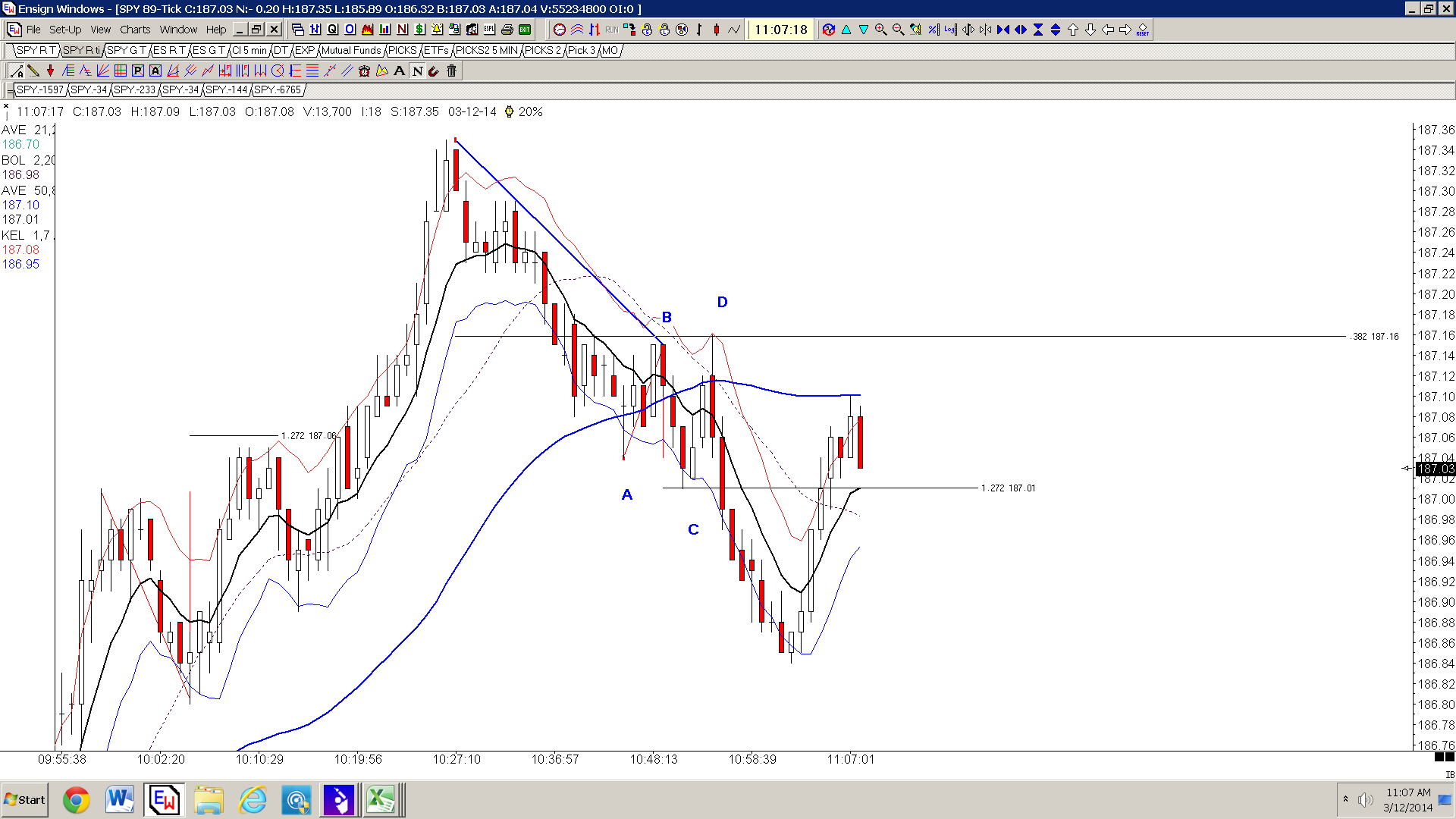Click the green EXIT icon
The height and width of the screenshot is (819, 1456).
tap(525, 30)
